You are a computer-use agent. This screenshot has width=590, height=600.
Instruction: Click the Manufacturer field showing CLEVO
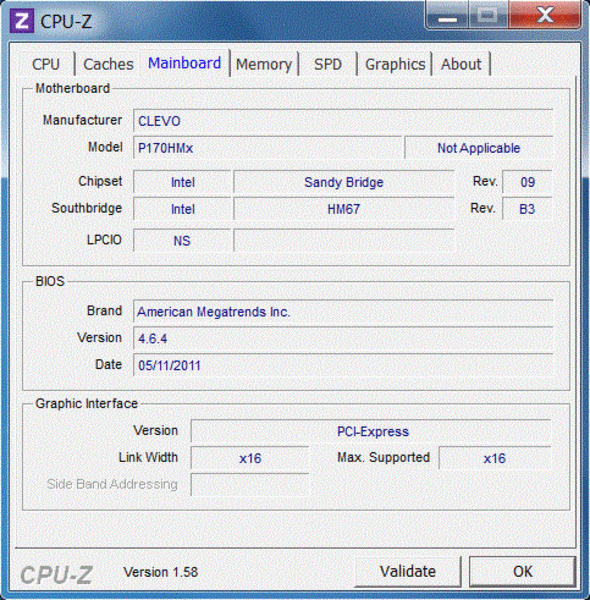click(343, 121)
